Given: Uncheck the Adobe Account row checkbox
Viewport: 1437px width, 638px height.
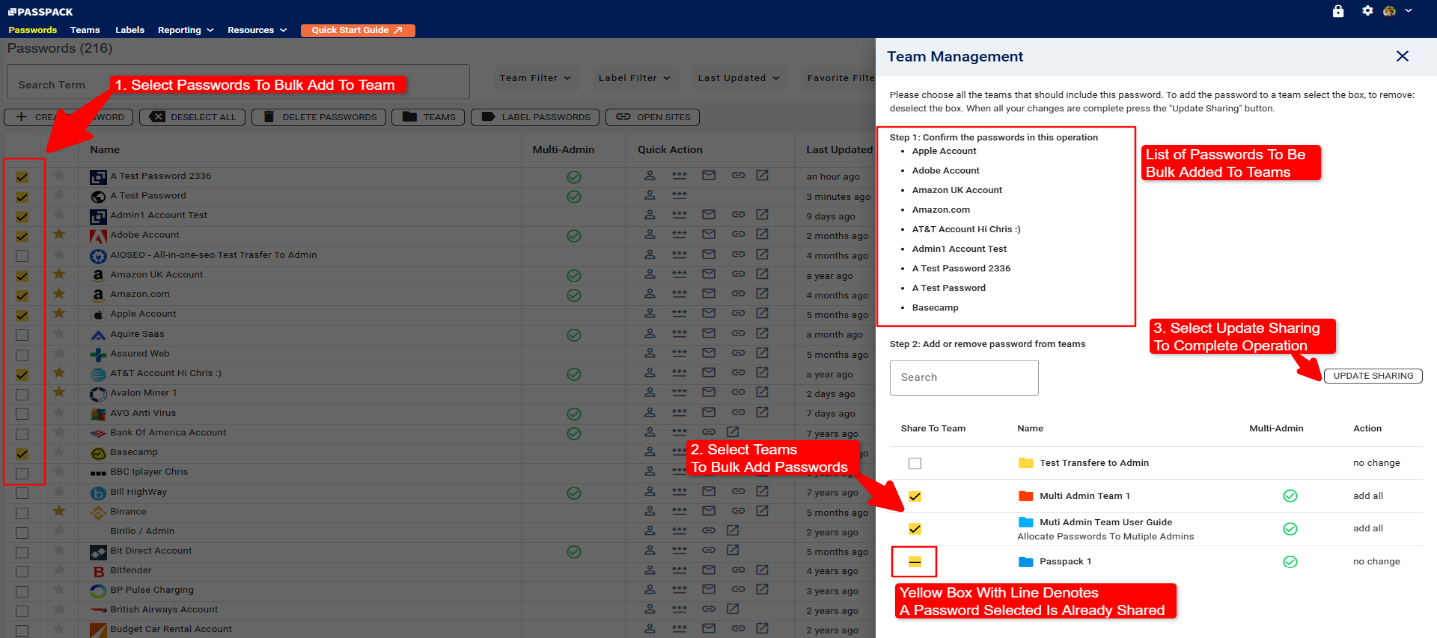Looking at the screenshot, I should tap(22, 236).
